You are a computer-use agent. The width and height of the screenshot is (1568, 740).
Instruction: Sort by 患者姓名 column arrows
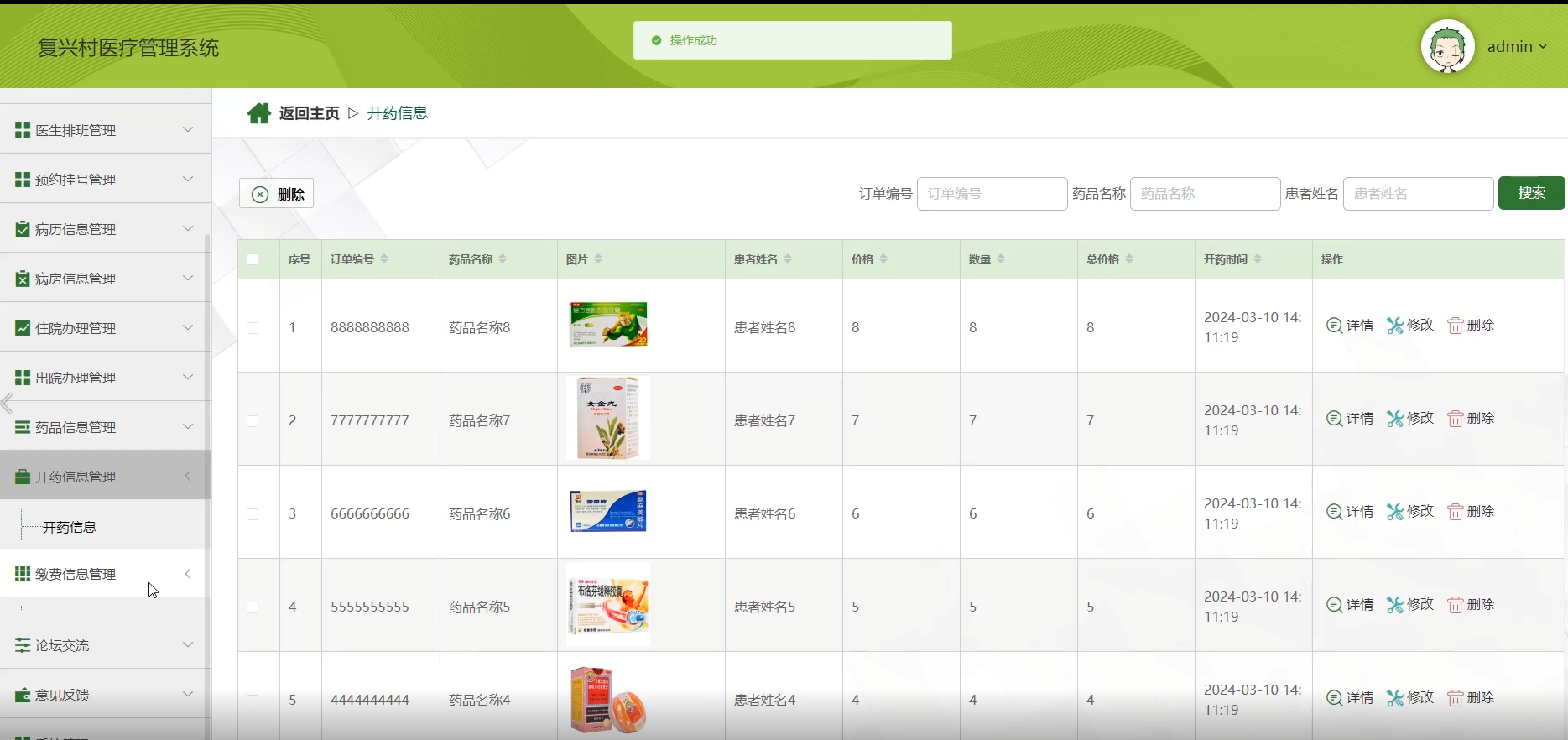[x=788, y=259]
